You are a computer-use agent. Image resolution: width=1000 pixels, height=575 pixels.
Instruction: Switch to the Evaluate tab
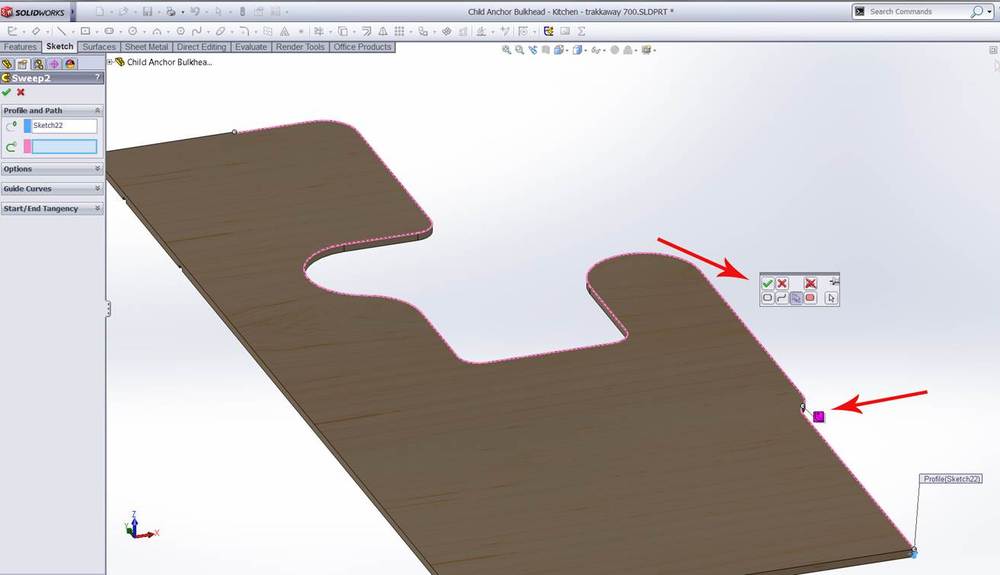(251, 47)
